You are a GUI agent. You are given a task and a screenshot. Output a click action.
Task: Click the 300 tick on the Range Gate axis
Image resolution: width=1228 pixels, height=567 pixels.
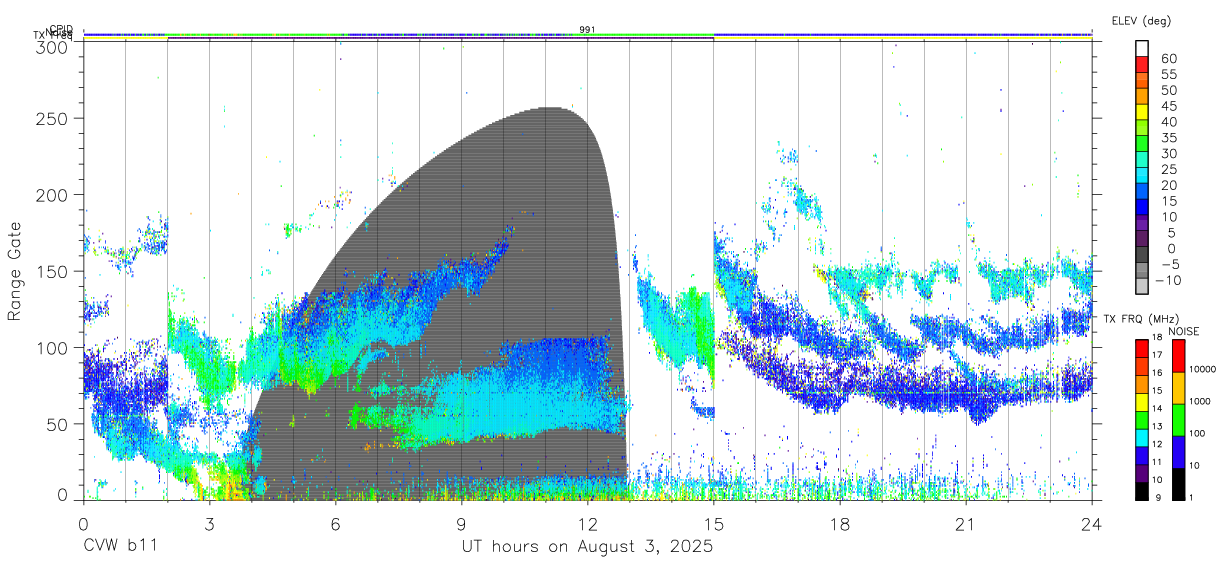pyautogui.click(x=52, y=46)
